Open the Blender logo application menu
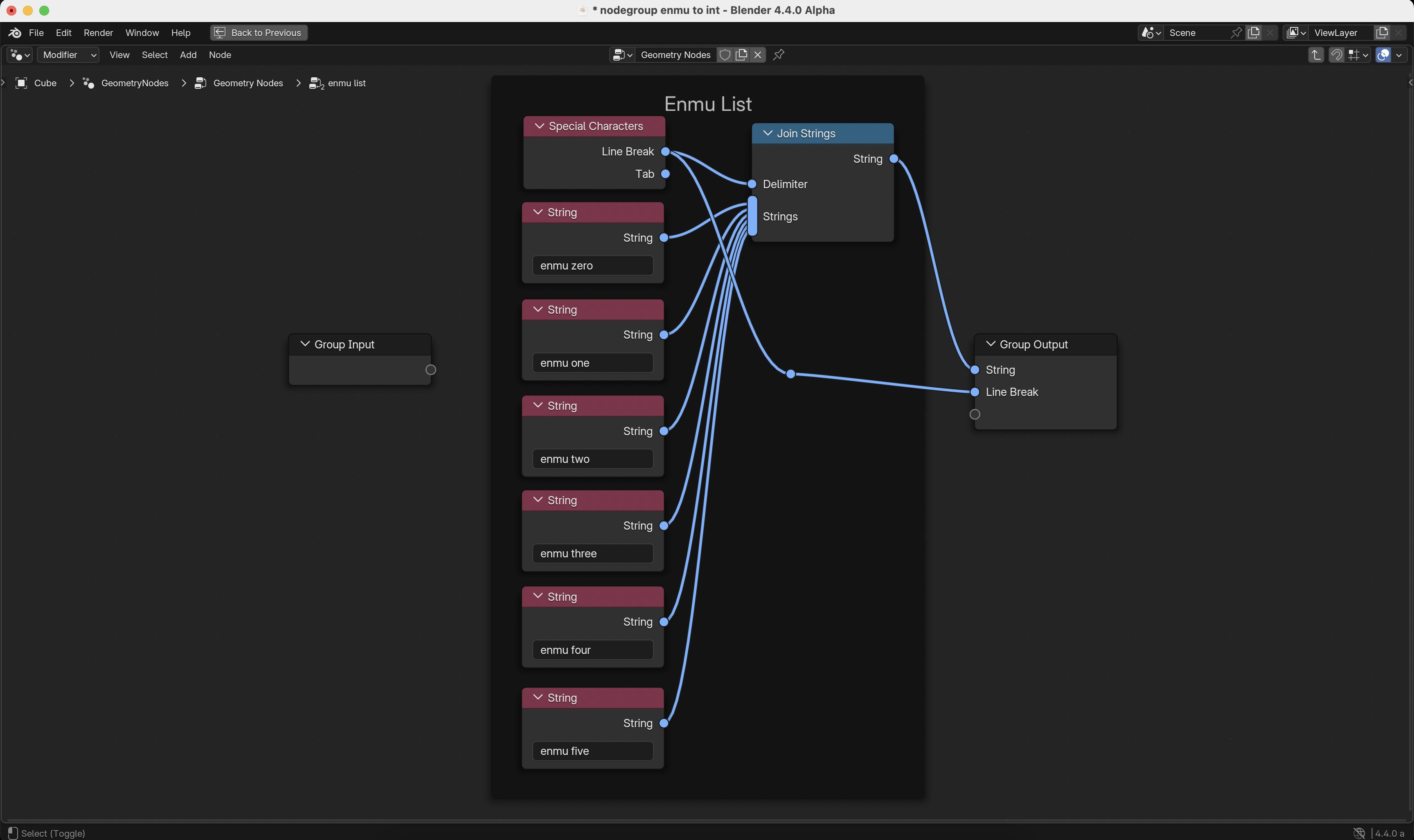This screenshot has width=1414, height=840. point(15,33)
